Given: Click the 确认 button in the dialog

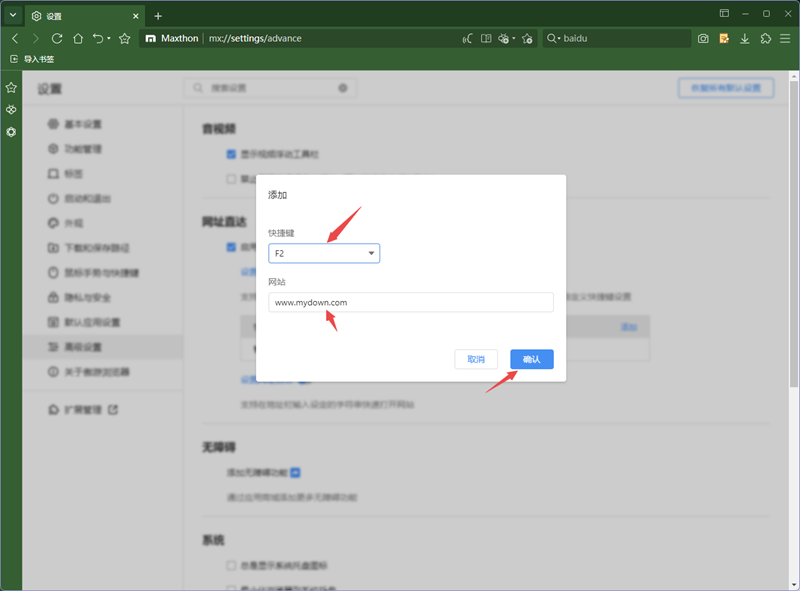Looking at the screenshot, I should coord(531,359).
